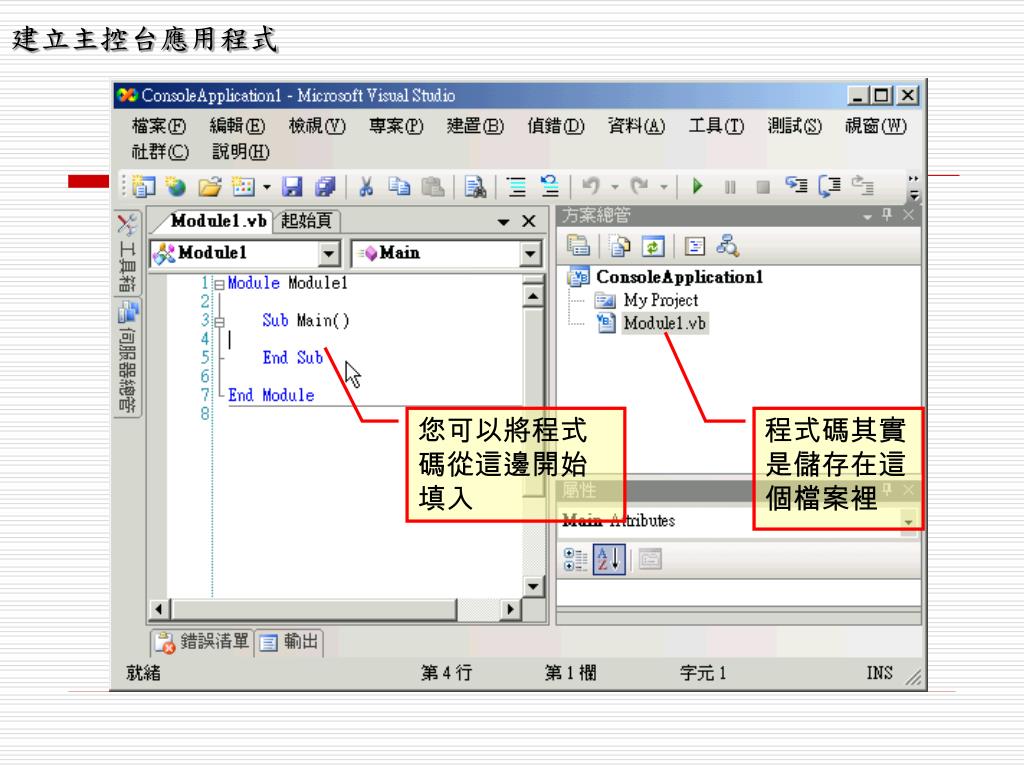Image resolution: width=1024 pixels, height=768 pixels.
Task: Click Show All Files icon in 方案總管
Action: tap(619, 246)
